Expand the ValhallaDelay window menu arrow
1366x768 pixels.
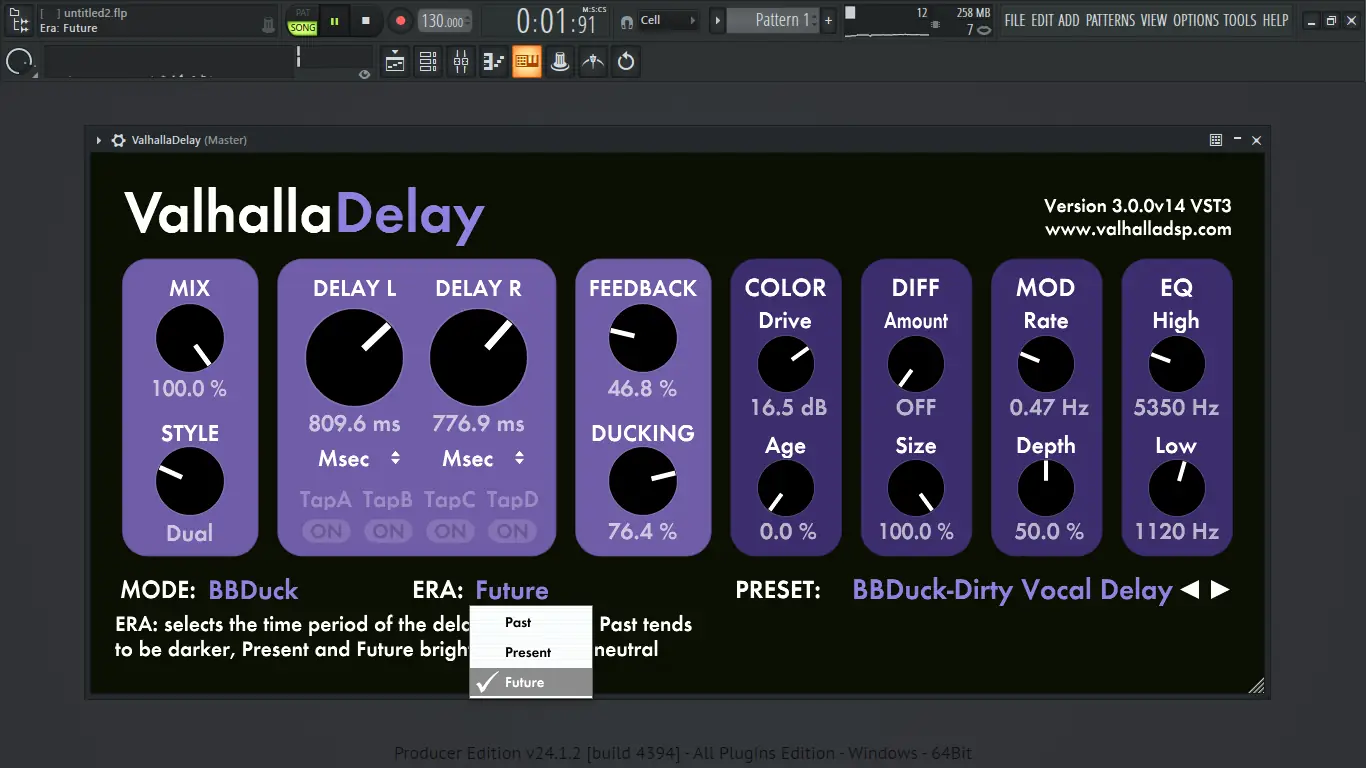pos(99,140)
